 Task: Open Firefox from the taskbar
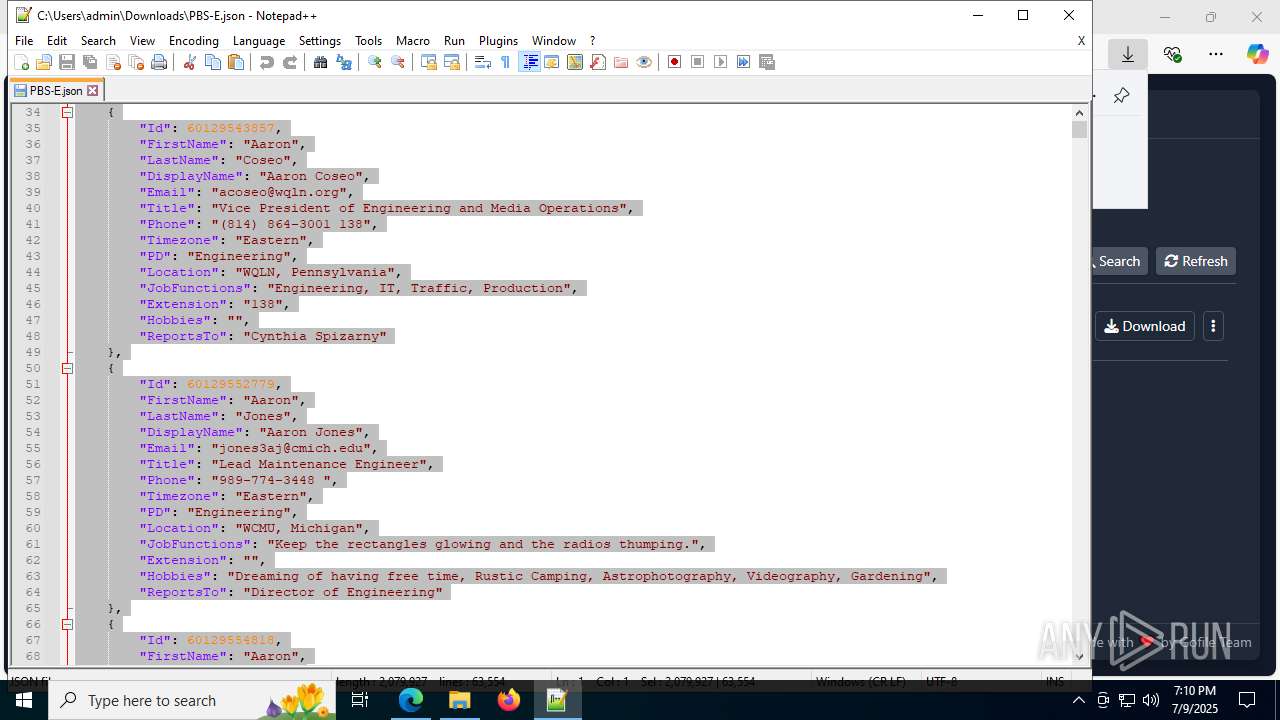point(508,700)
